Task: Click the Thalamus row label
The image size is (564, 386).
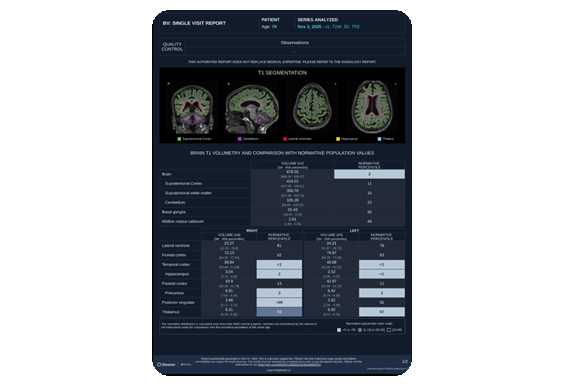Action: pos(170,312)
